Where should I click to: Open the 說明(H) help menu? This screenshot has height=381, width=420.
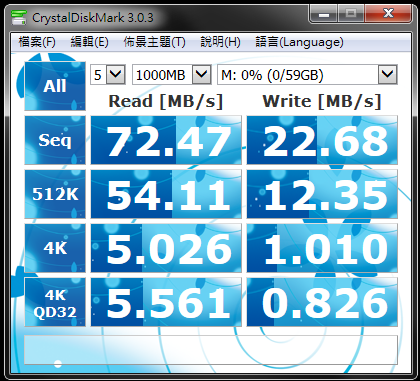220,42
